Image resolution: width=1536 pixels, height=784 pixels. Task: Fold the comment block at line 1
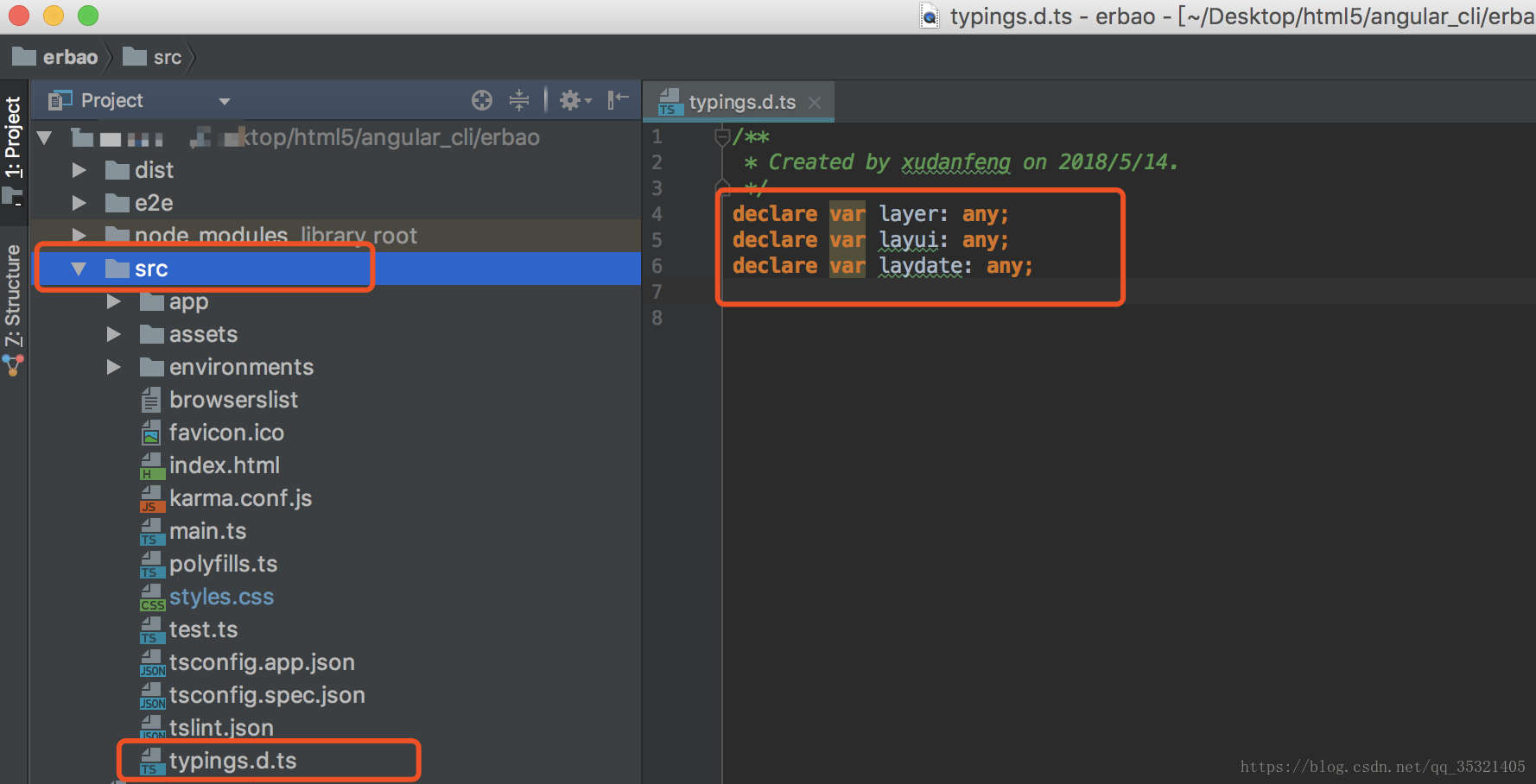pyautogui.click(x=722, y=136)
